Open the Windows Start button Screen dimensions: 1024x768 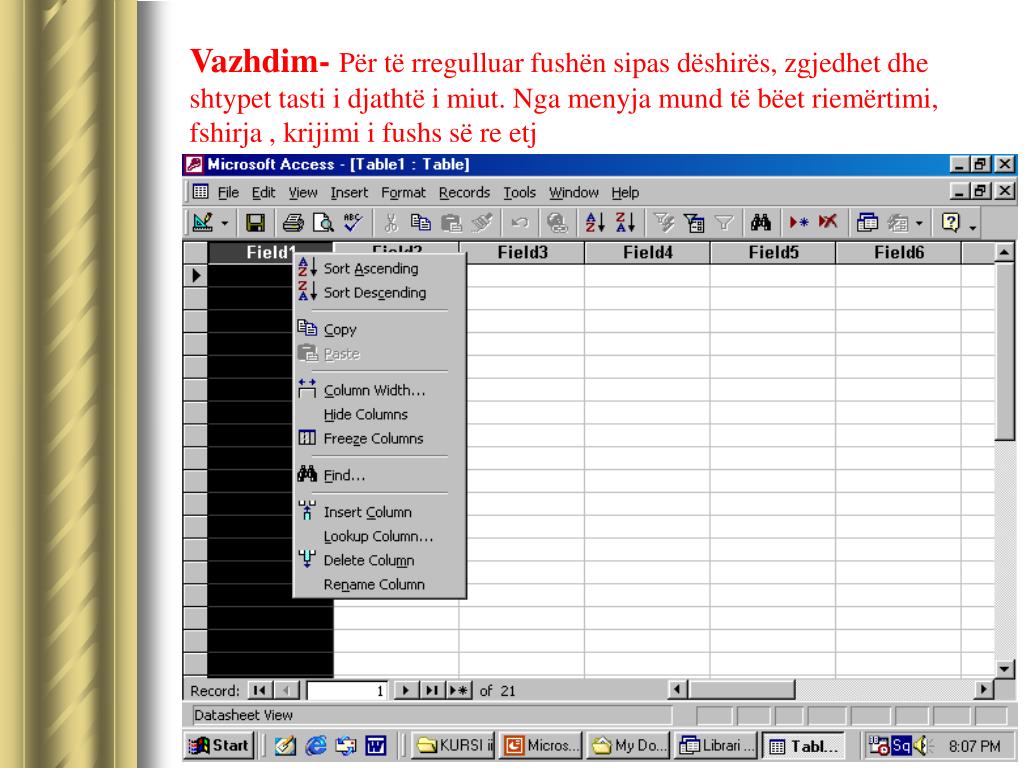219,745
